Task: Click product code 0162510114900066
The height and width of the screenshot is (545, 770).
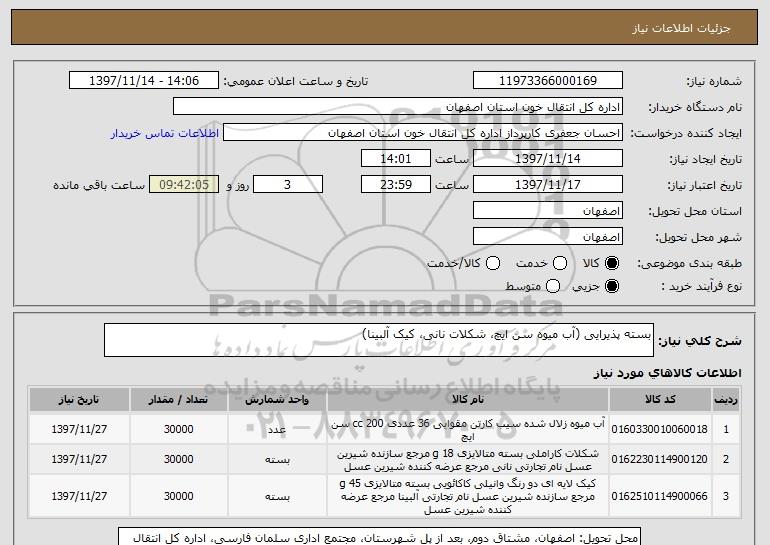Action: [660, 496]
